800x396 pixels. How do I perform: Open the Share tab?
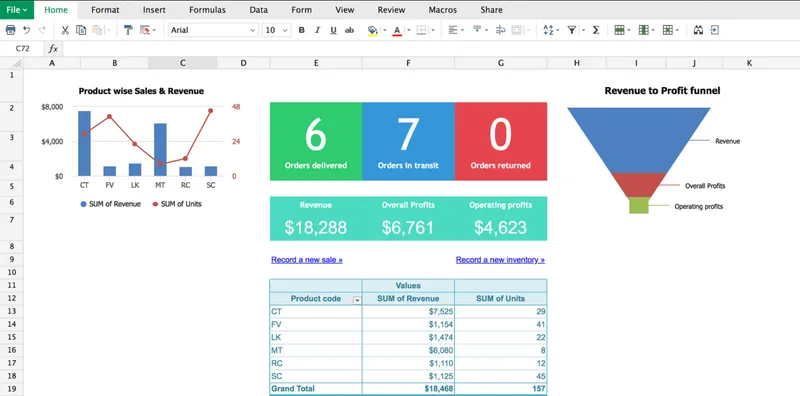click(491, 10)
